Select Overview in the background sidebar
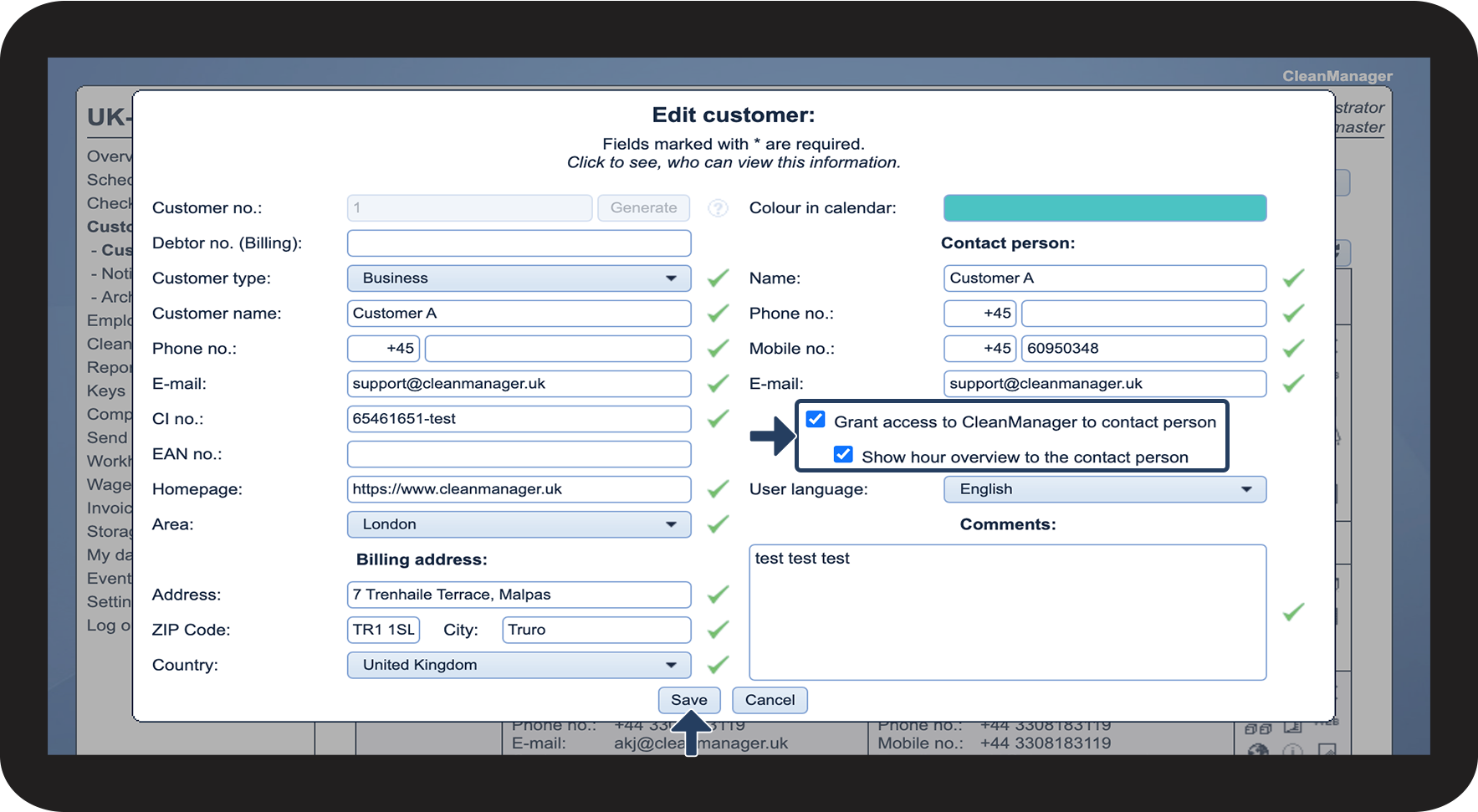This screenshot has width=1478, height=812. point(110,156)
